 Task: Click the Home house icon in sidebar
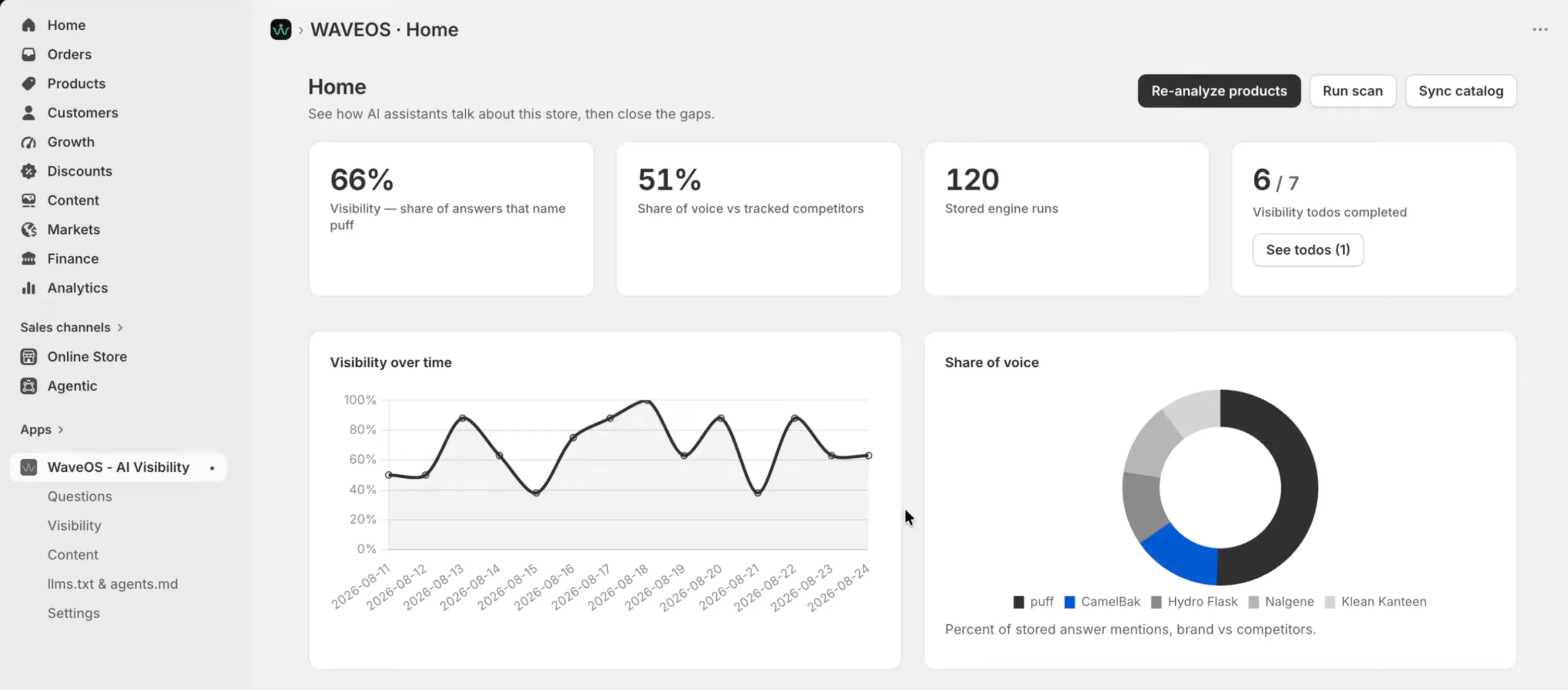(x=29, y=25)
